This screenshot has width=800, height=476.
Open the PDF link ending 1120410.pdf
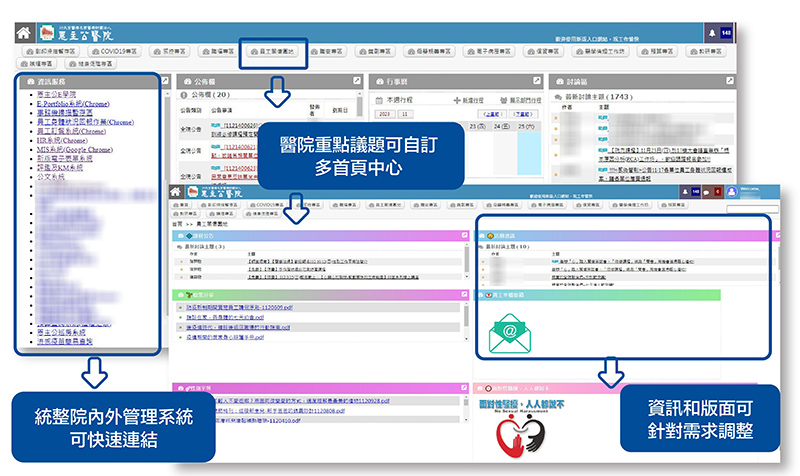258,420
